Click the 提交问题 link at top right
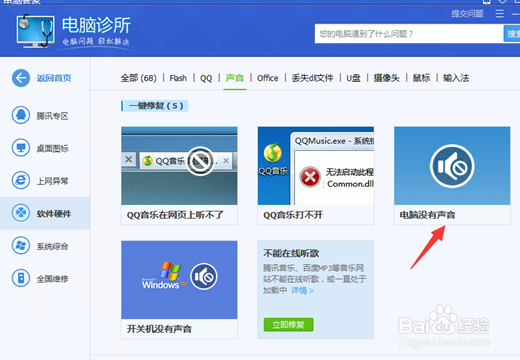 coord(467,14)
